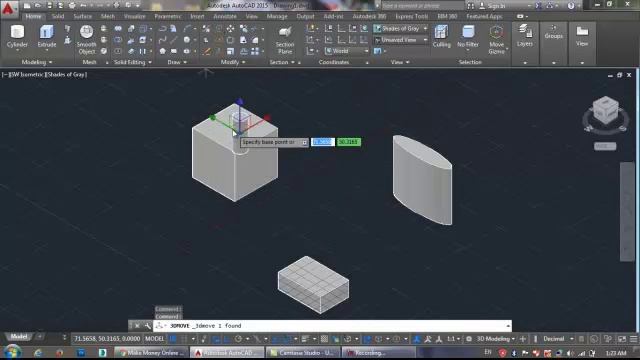Click the search command input field
The width and height of the screenshot is (640, 360).
(x=423, y=6)
